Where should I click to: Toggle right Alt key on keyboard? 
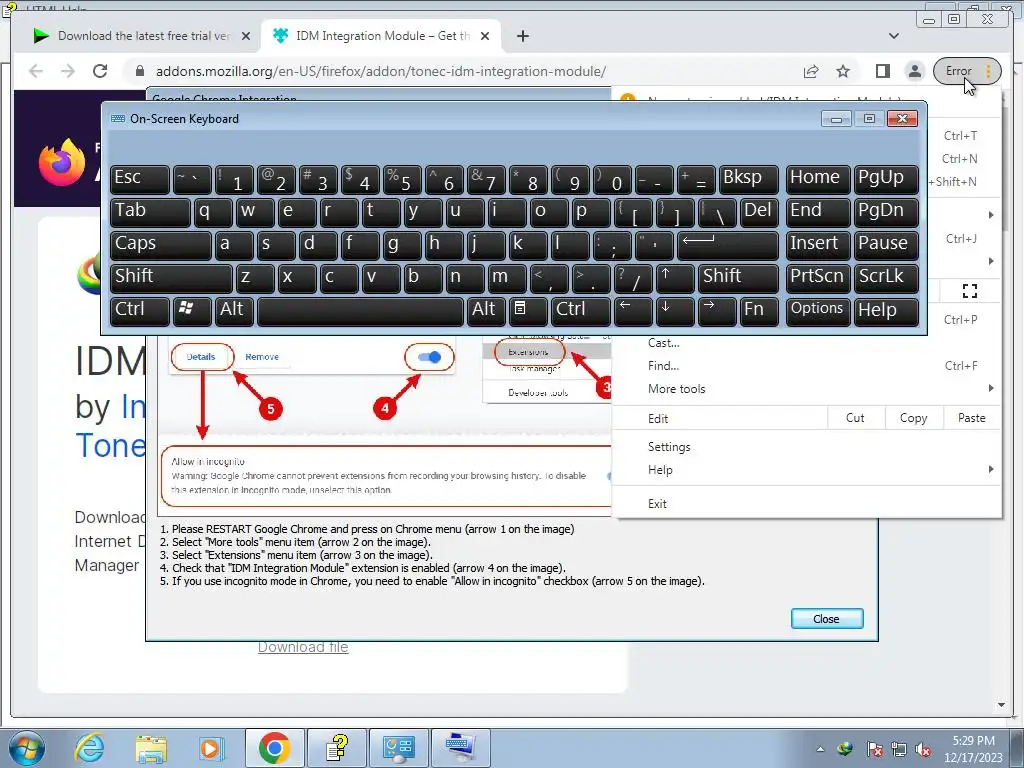pyautogui.click(x=485, y=310)
